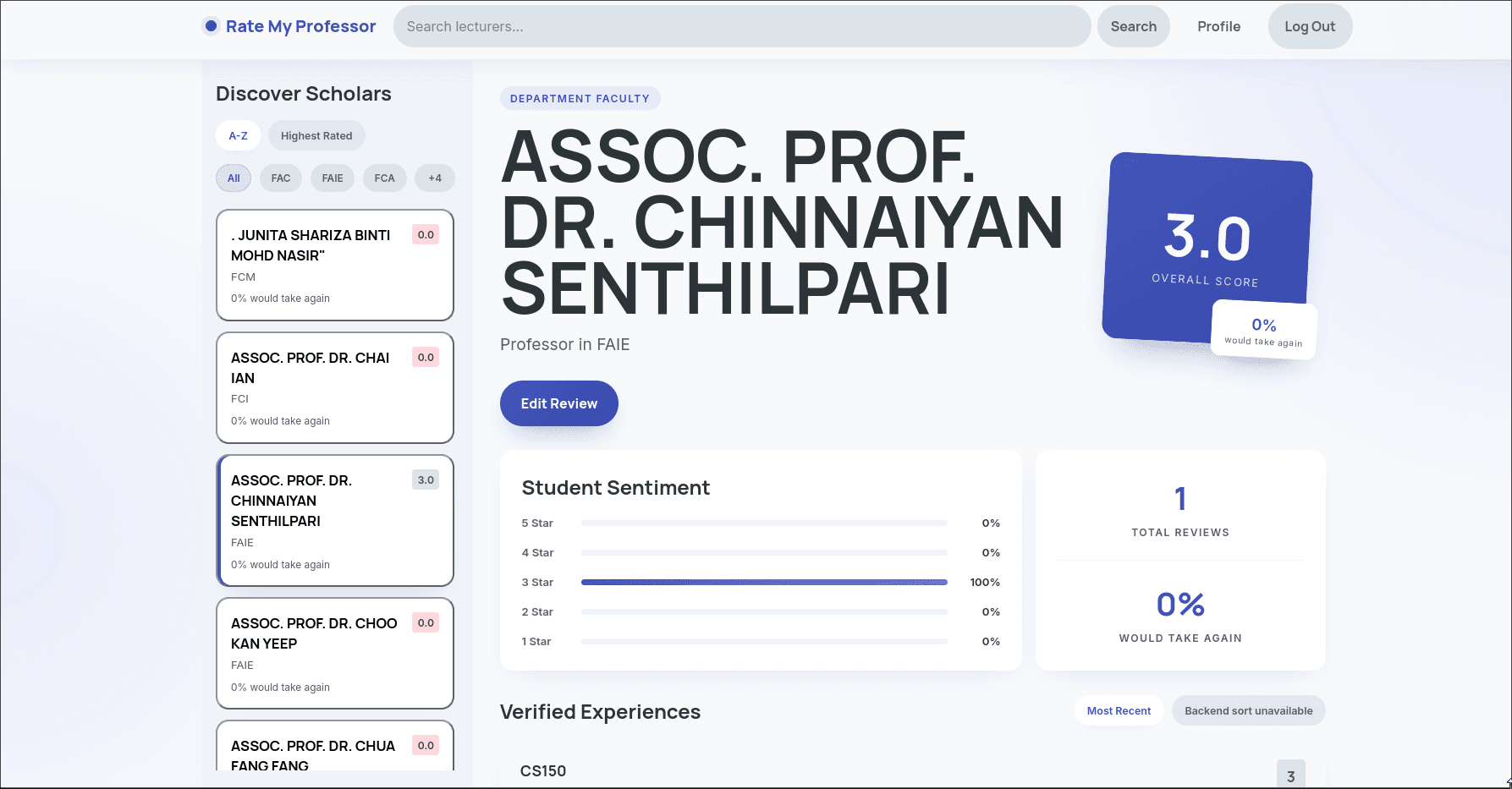
Task: Click the large 0% Would Take Again stat
Action: pyautogui.click(x=1180, y=604)
